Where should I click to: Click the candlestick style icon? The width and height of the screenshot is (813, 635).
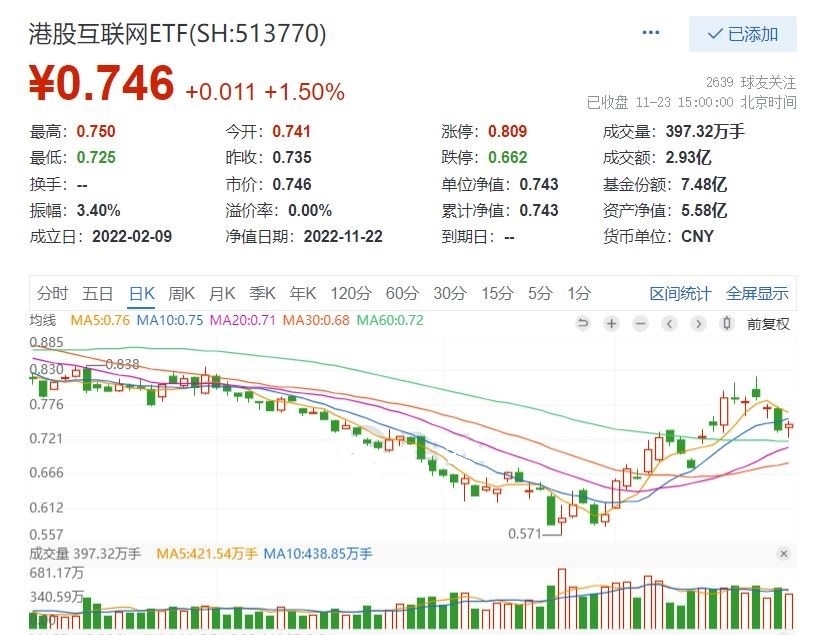727,323
